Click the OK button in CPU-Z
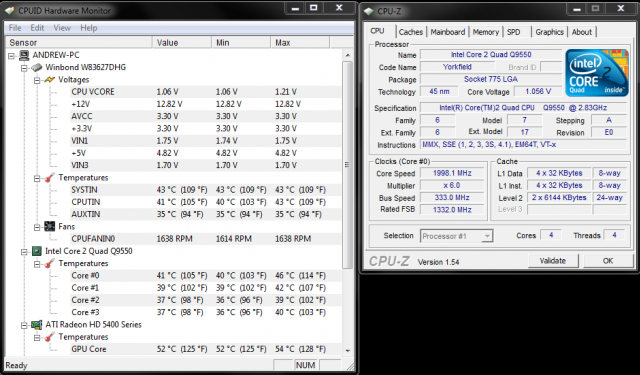 point(608,261)
